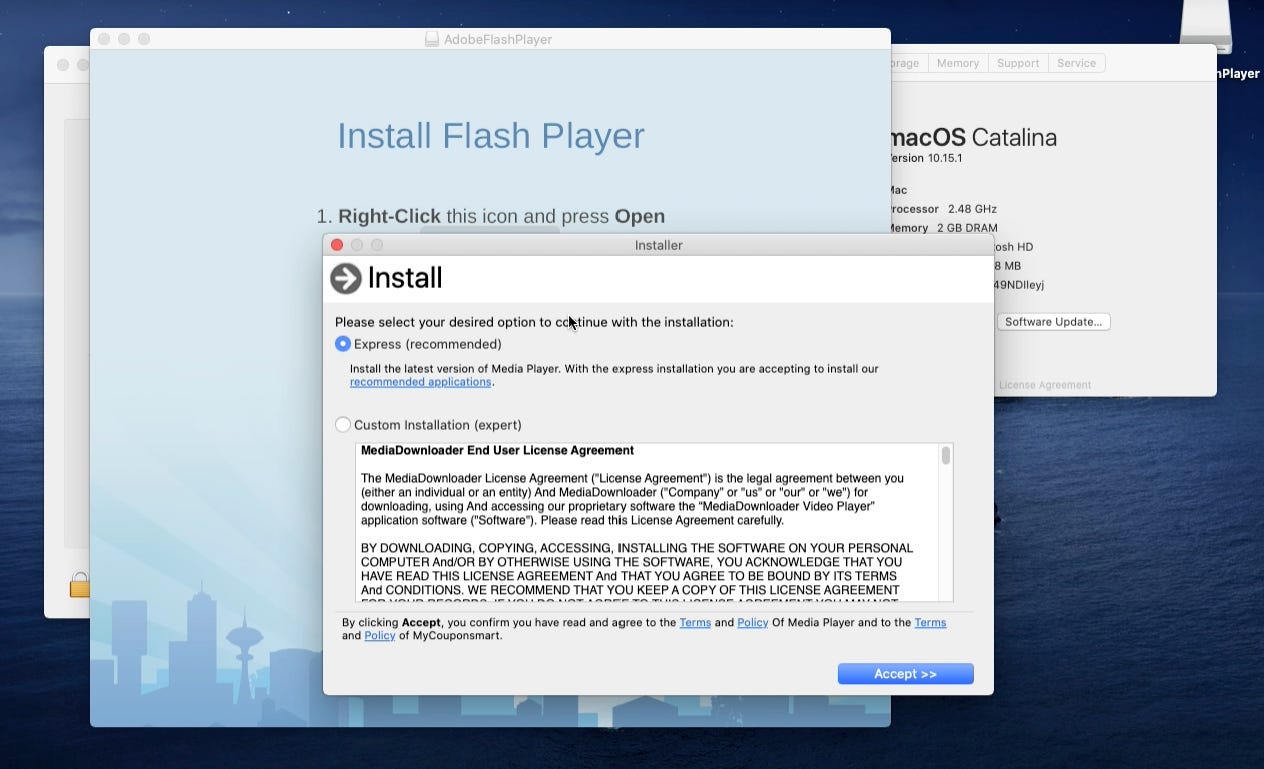The image size is (1264, 769).
Task: Switch to the Memory tab in About This Mac
Action: click(x=958, y=63)
